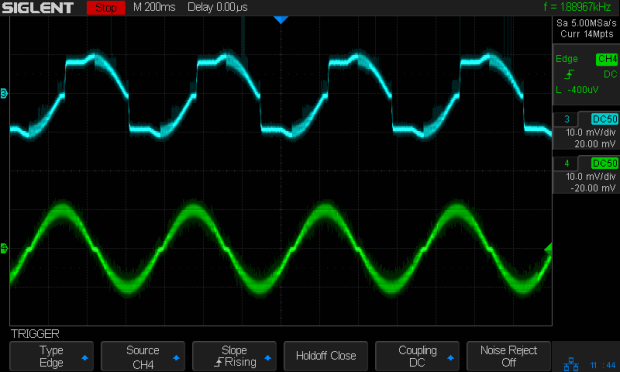The width and height of the screenshot is (620, 372).
Task: Select the Delay 0.00µs readout
Action: pyautogui.click(x=217, y=7)
